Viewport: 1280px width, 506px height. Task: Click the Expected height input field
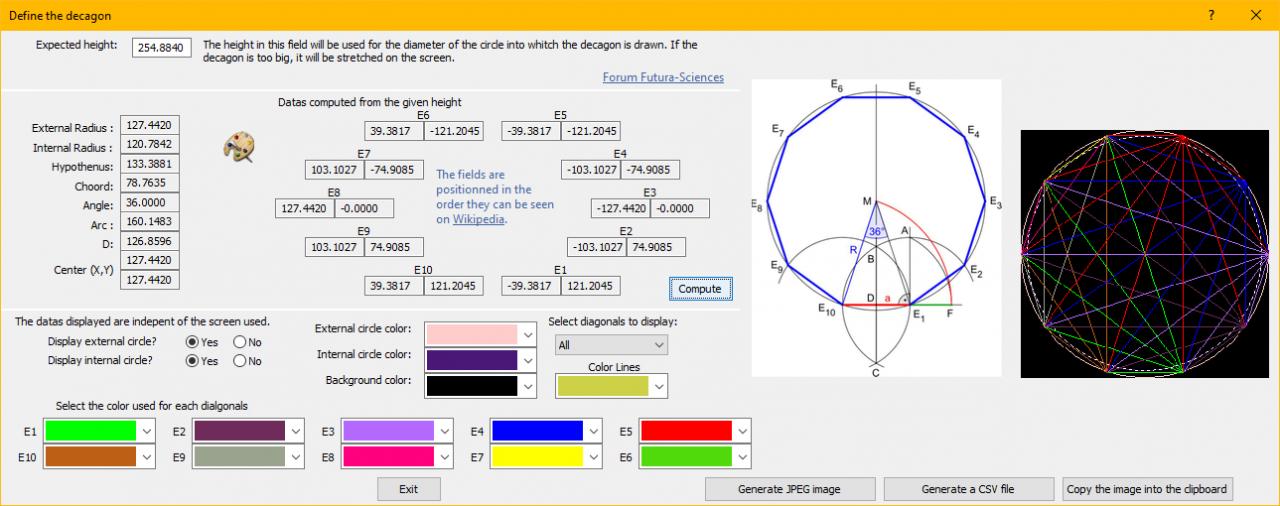161,47
